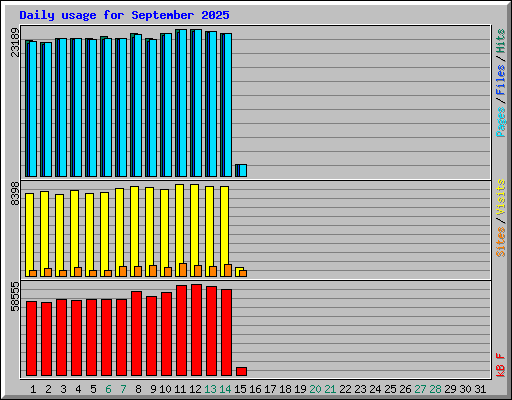Click the 23189 axis value
512x400 pixels.
click(15, 42)
